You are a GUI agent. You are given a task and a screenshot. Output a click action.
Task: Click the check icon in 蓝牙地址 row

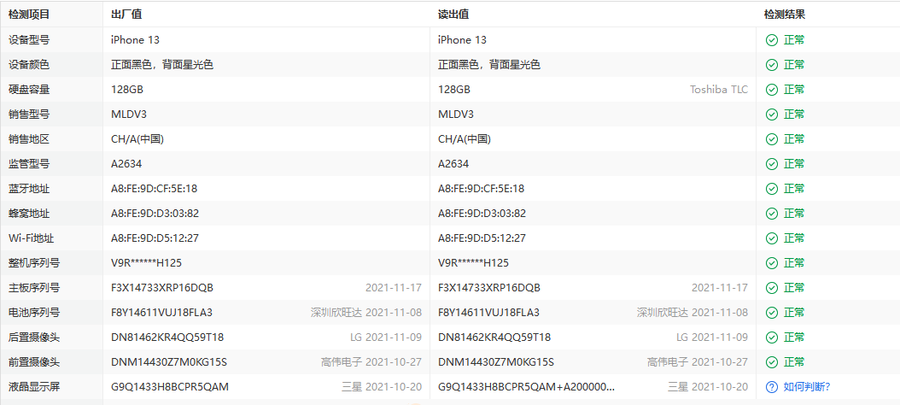click(x=771, y=188)
